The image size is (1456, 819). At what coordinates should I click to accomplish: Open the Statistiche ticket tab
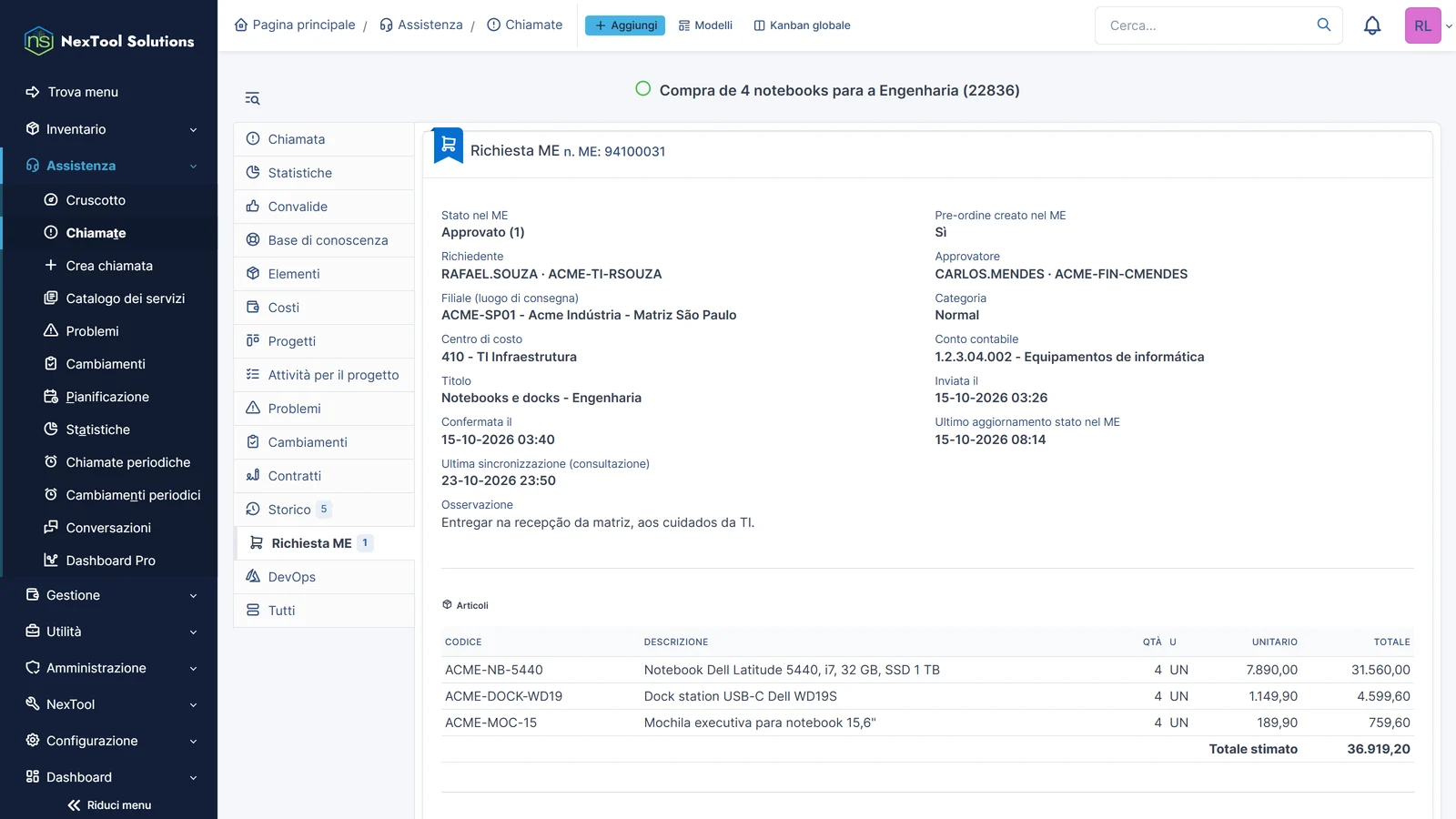coord(324,173)
